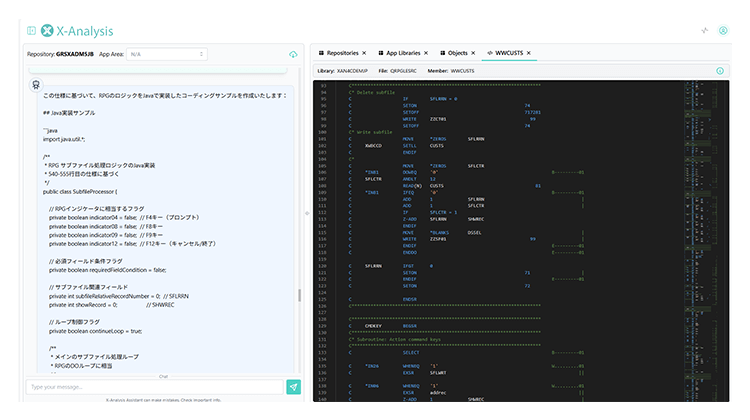Click the X-Analysis logo icon
Image resolution: width=750 pixels, height=420 pixels.
click(x=47, y=31)
